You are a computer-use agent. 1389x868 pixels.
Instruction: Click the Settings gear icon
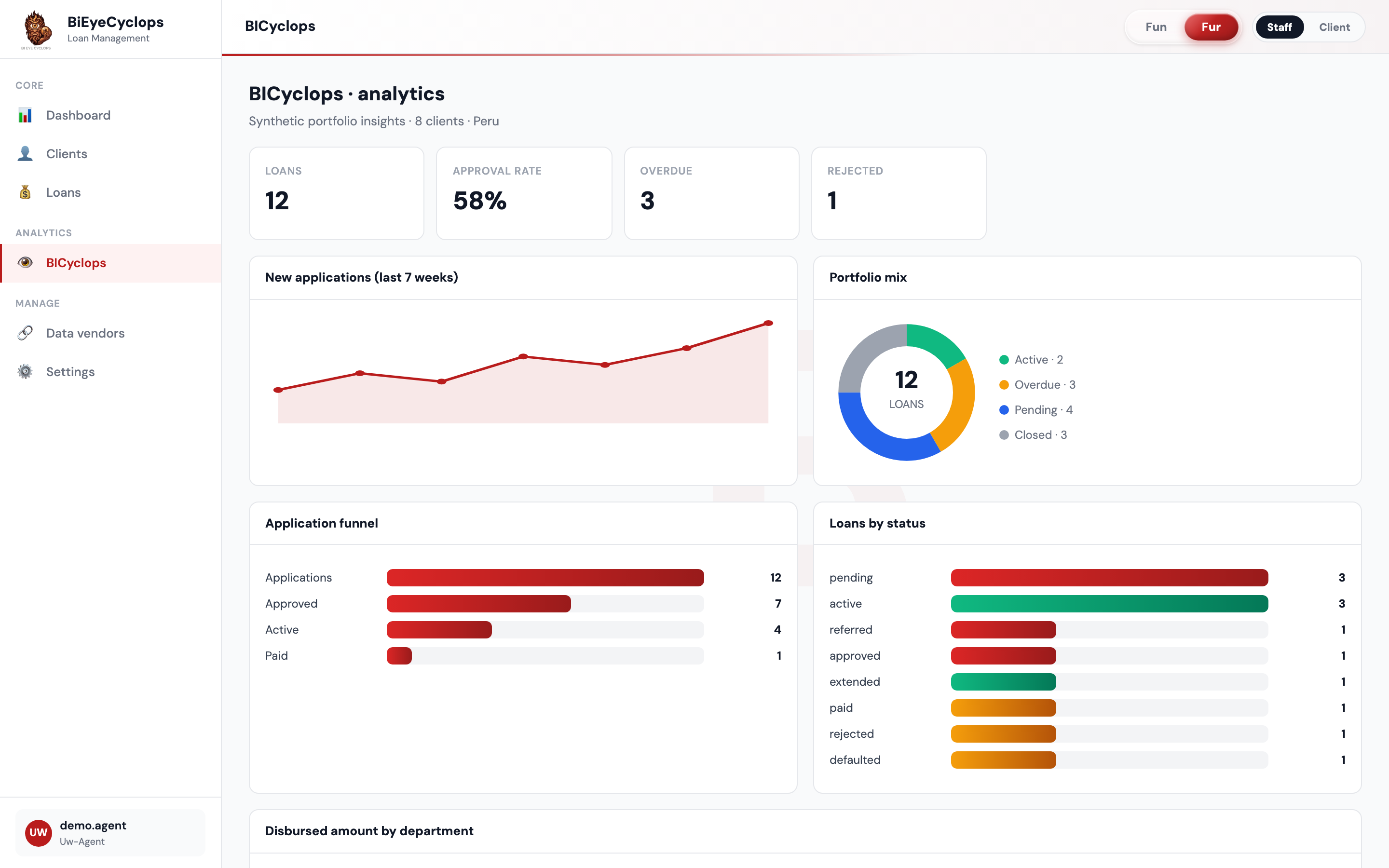tap(25, 371)
